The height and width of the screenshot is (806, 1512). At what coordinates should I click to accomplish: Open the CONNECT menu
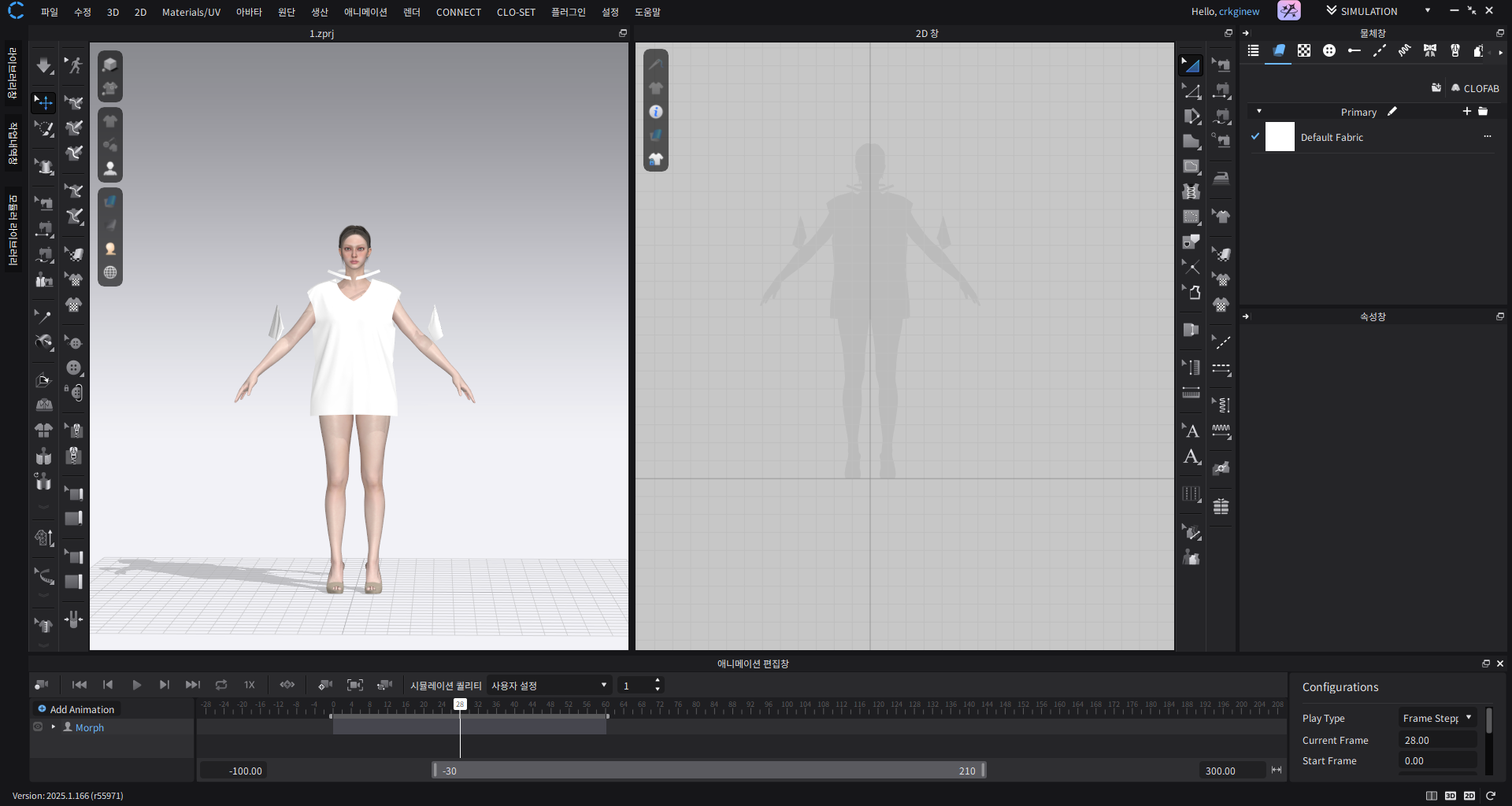click(458, 12)
